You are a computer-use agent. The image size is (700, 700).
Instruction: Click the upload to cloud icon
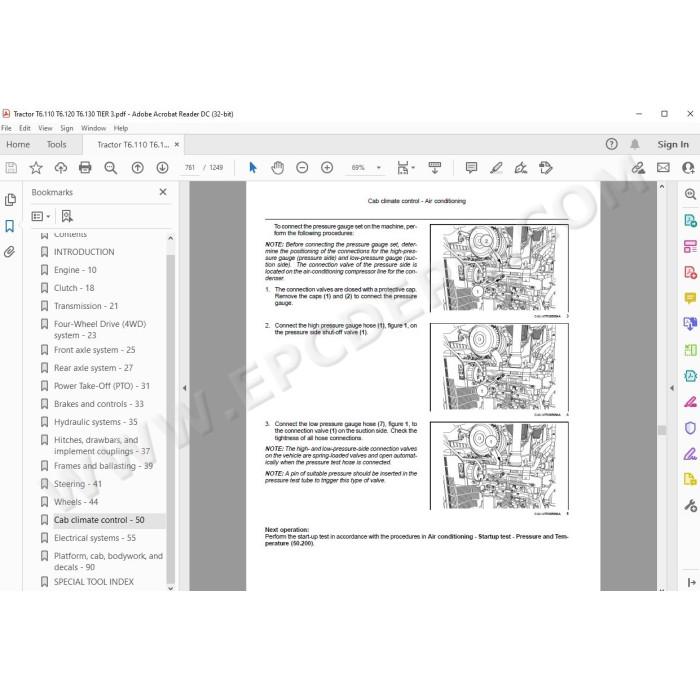point(61,168)
